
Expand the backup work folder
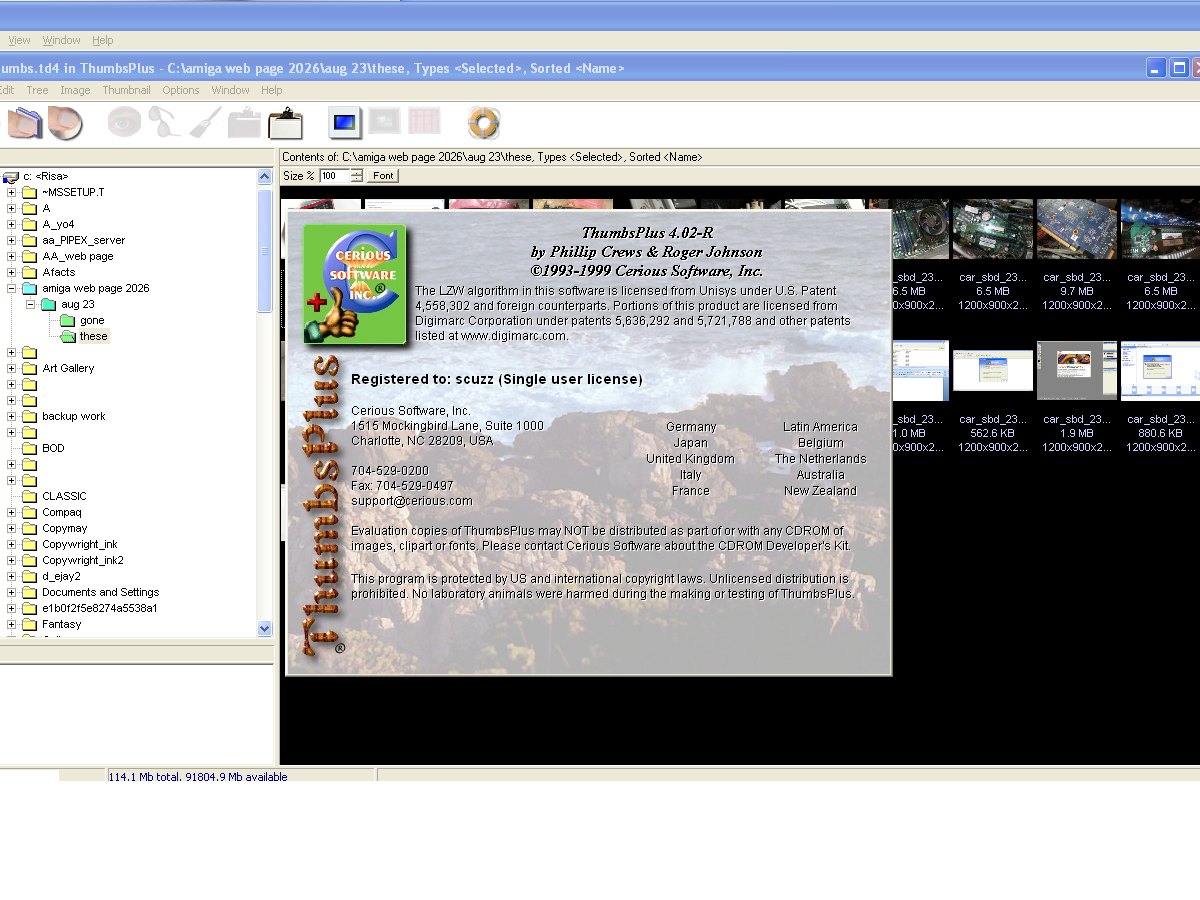coord(12,416)
